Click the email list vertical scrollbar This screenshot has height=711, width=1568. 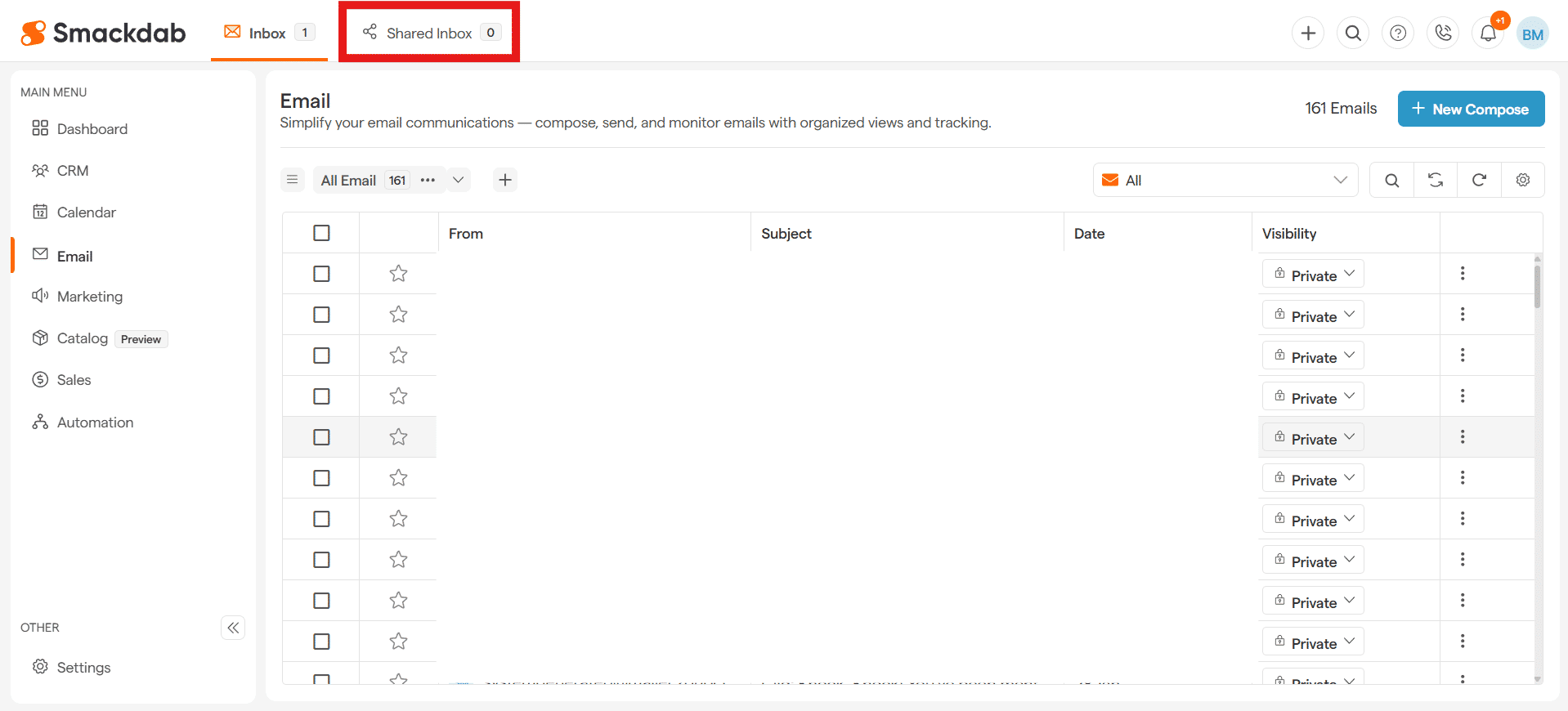(x=1537, y=288)
